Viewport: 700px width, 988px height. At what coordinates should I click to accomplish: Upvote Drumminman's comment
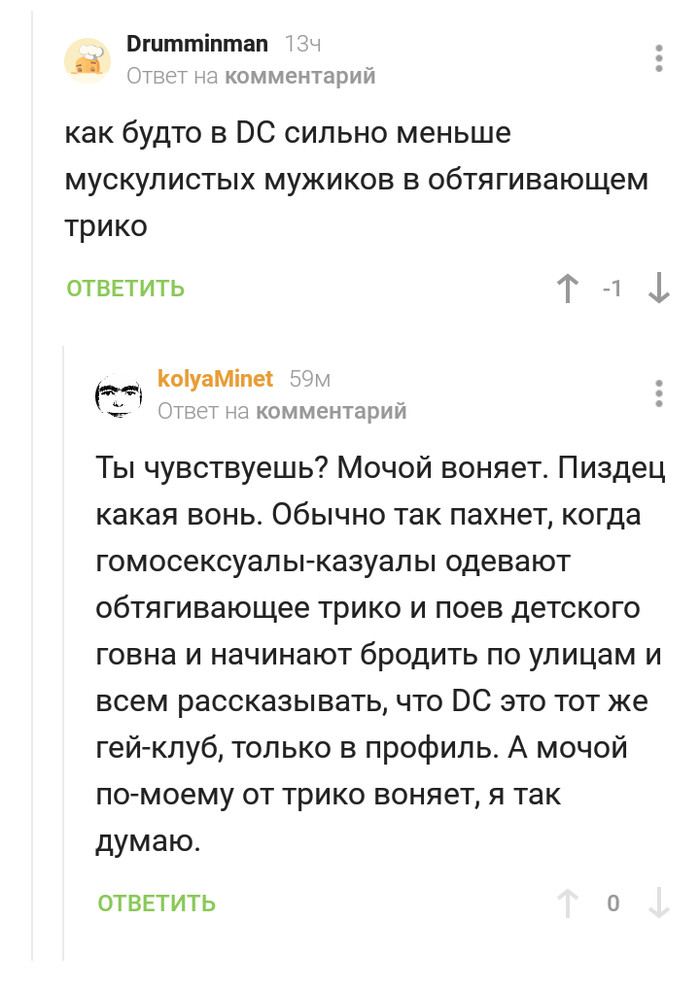(x=568, y=289)
